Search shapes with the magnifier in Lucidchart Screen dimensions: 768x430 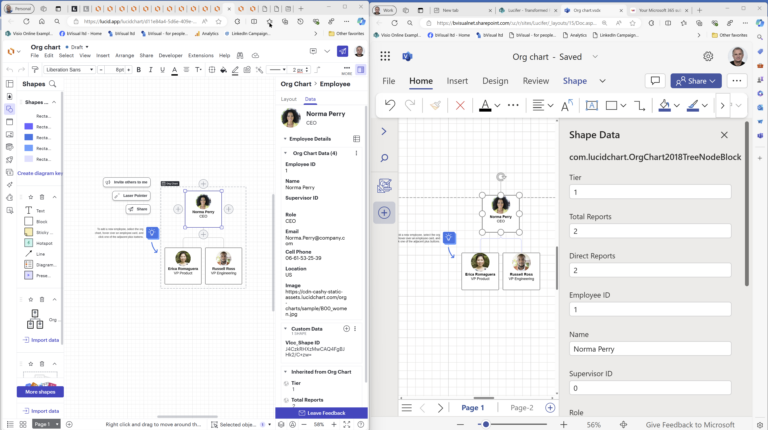[x=53, y=84]
